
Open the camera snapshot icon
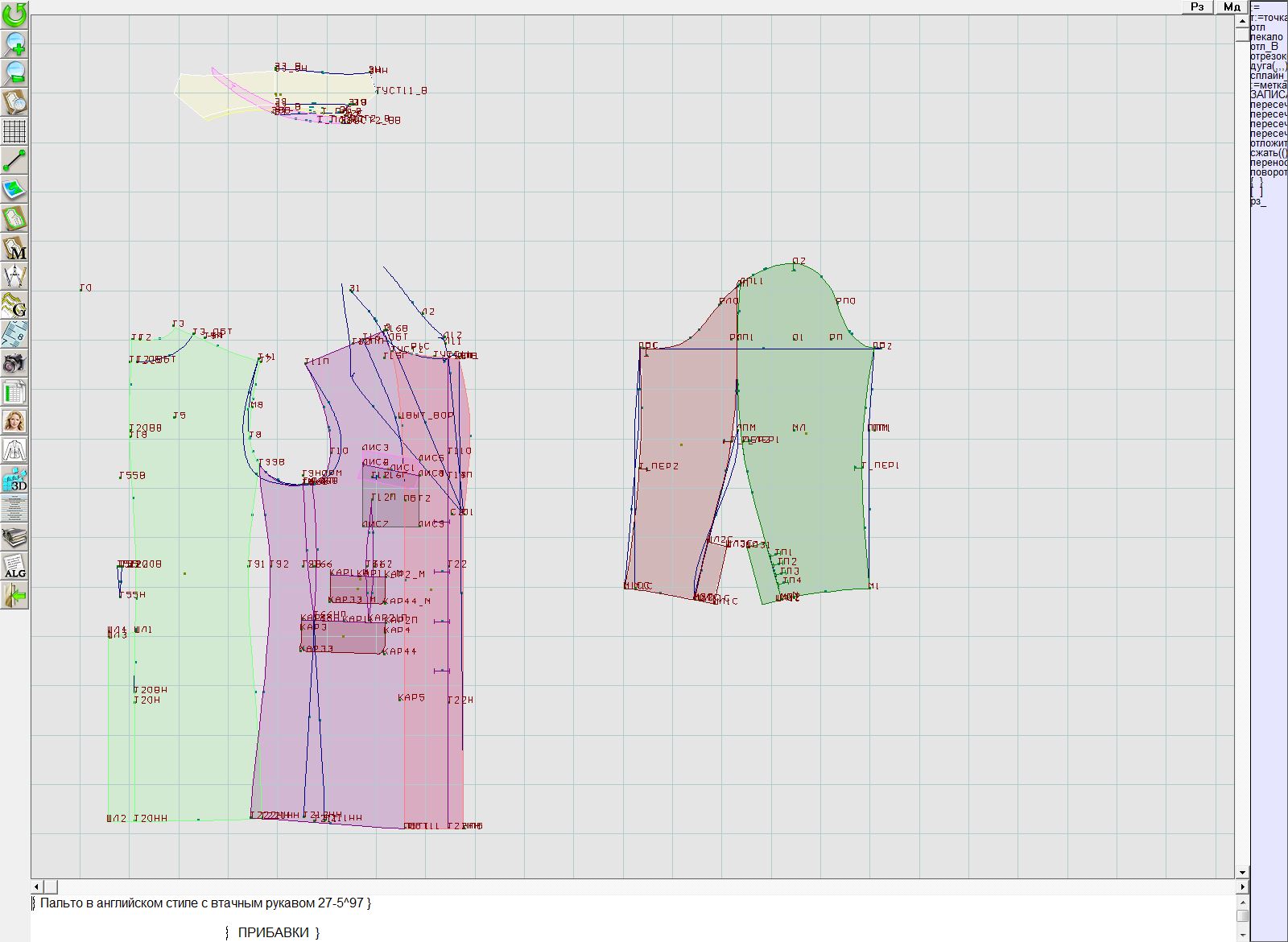coord(14,363)
